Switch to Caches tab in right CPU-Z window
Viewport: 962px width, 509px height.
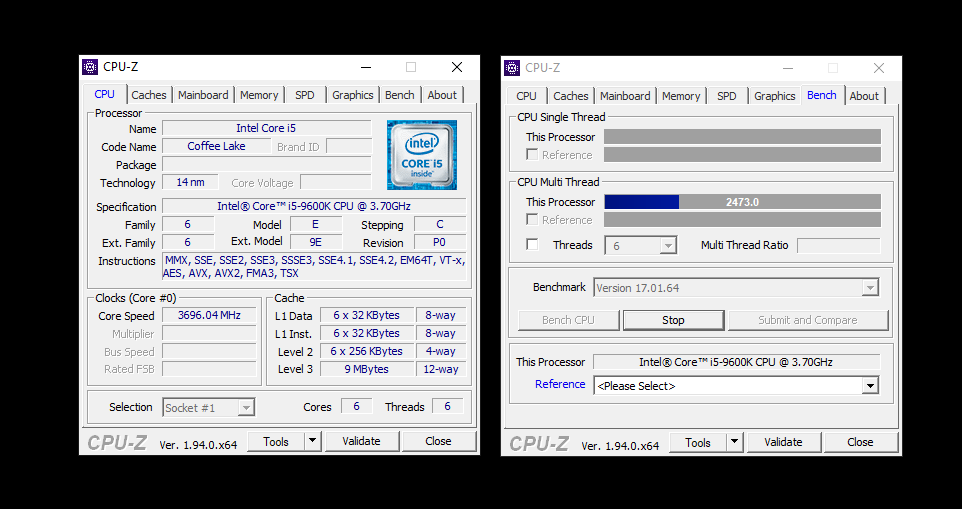571,96
